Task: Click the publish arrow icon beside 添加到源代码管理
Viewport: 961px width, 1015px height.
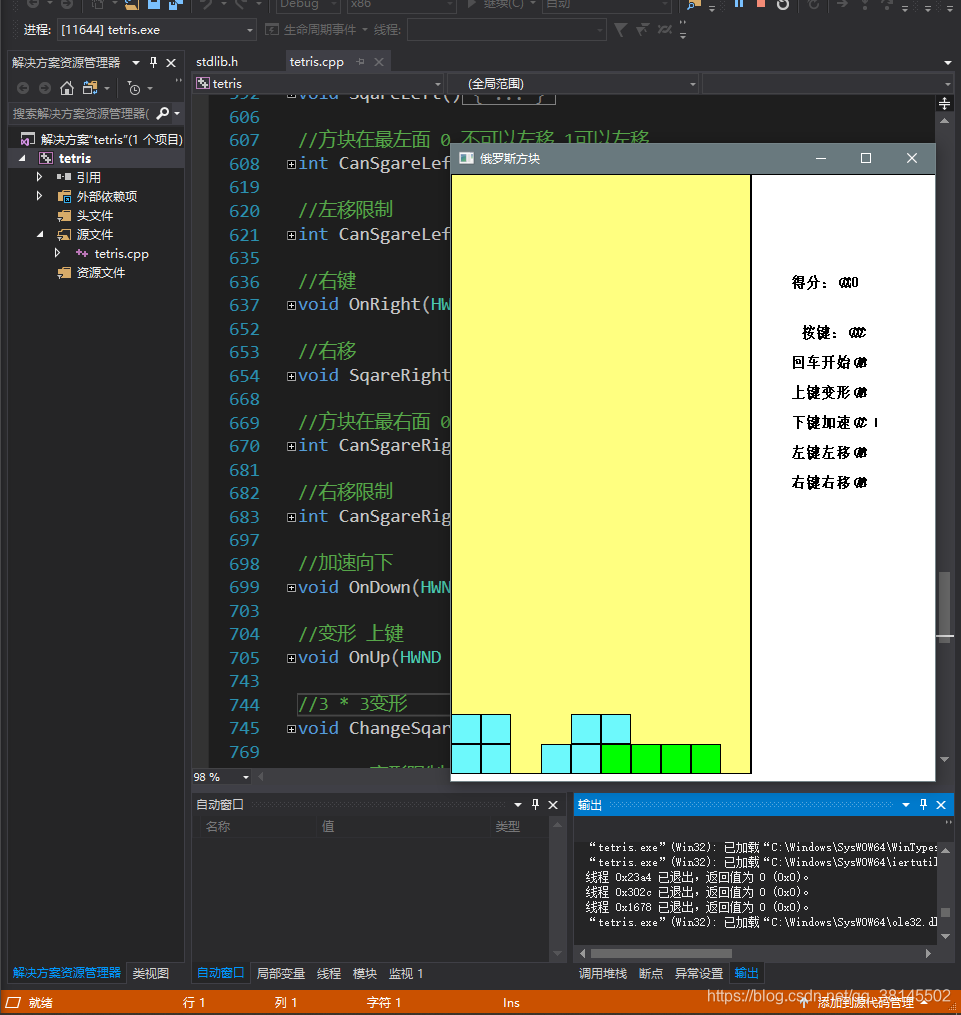Action: 803,1002
